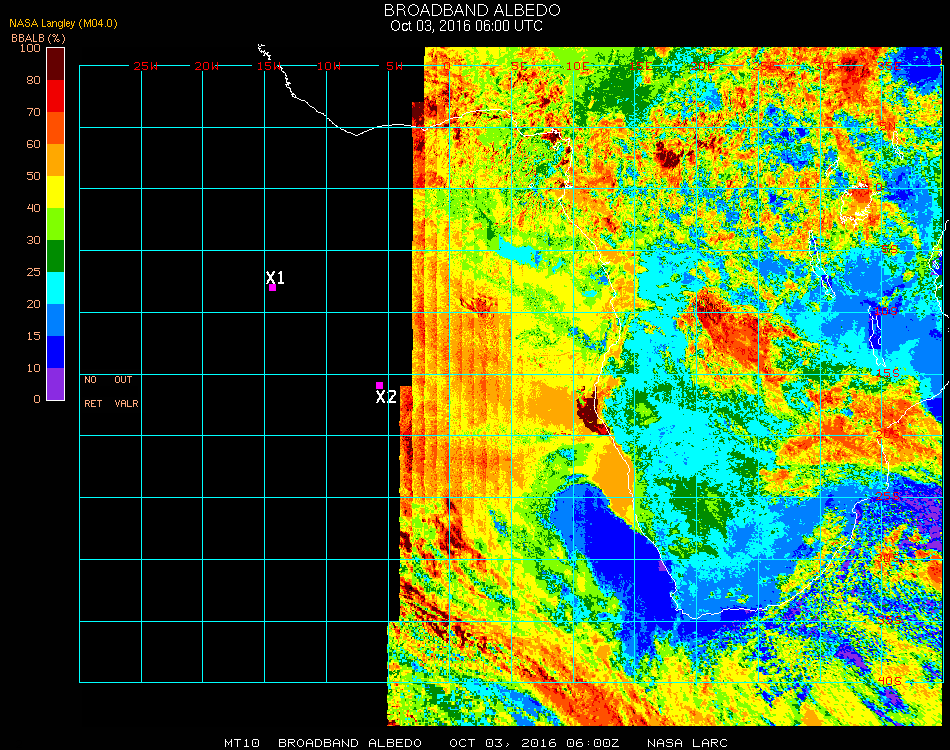Select the cyan 20-25 colorbar segment
The height and width of the screenshot is (750, 950).
(55, 288)
